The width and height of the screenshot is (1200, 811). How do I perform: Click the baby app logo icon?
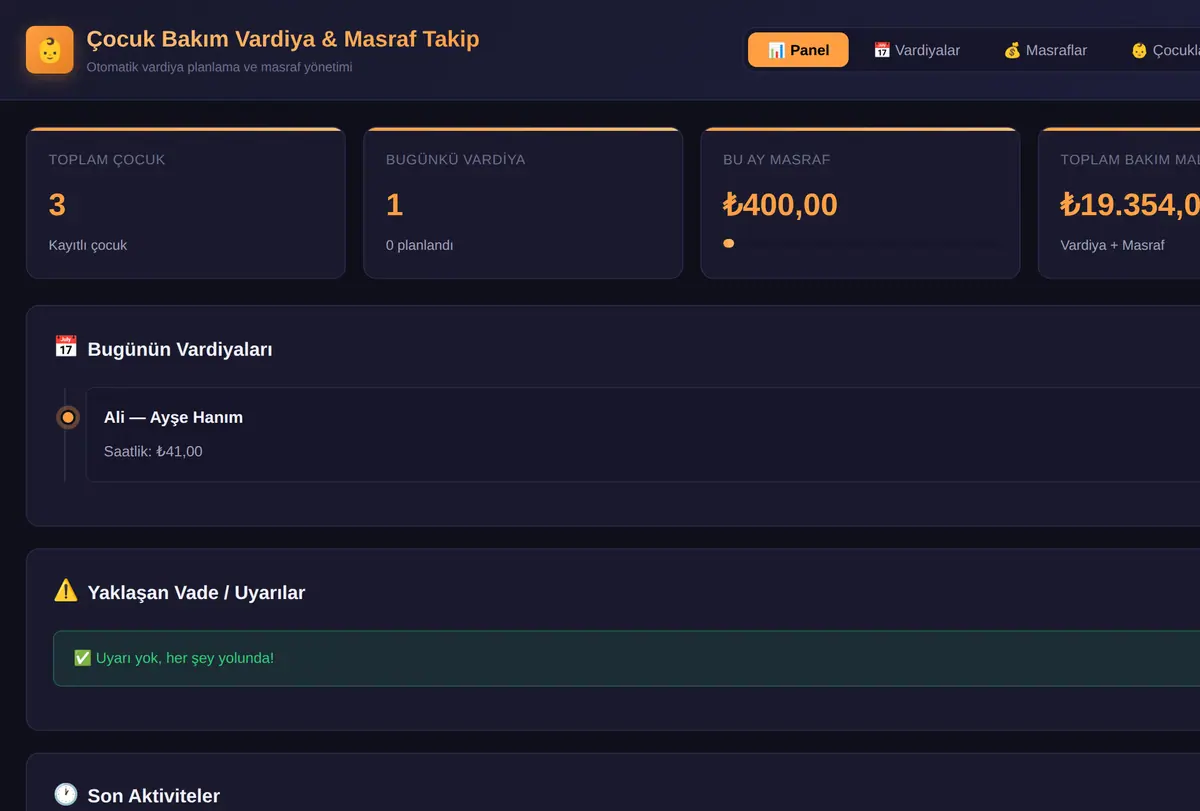pyautogui.click(x=50, y=50)
